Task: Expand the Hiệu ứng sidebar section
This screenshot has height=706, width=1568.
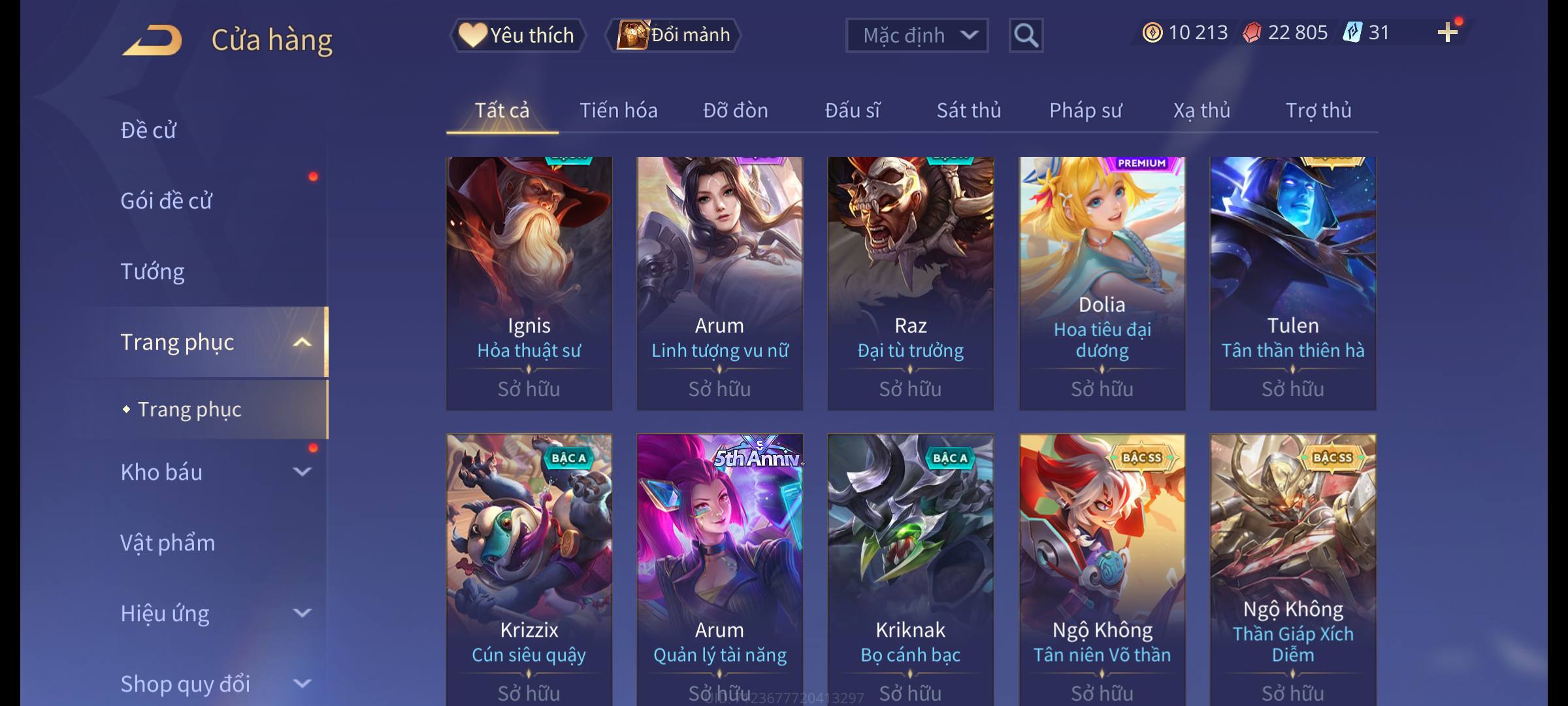Action: click(302, 613)
